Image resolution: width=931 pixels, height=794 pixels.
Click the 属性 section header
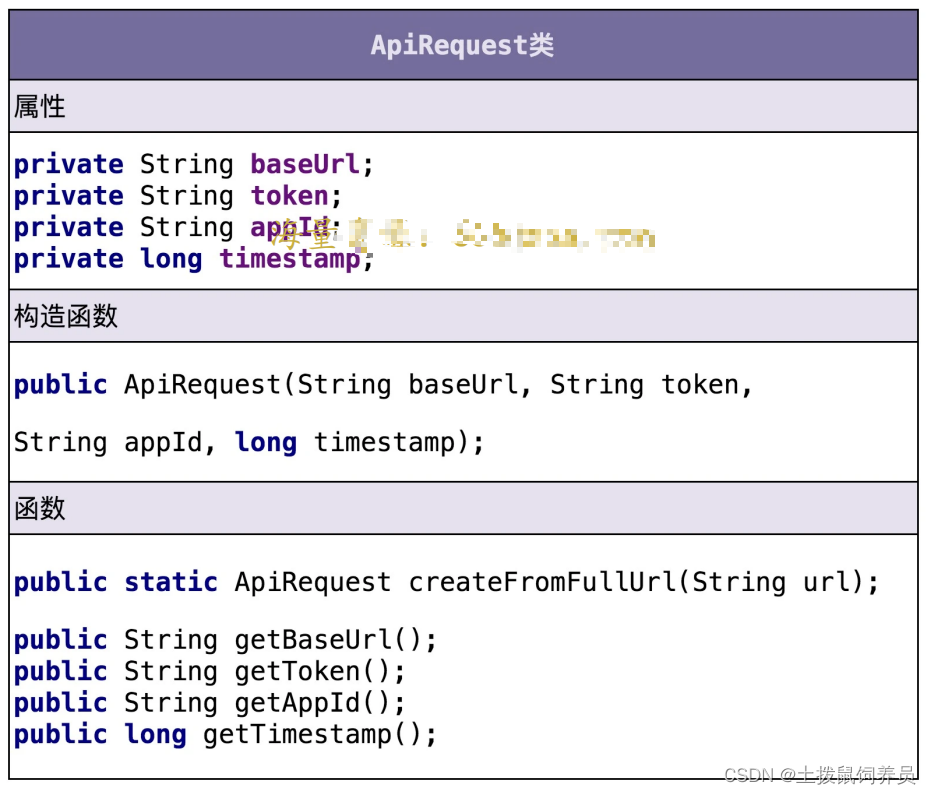pos(40,107)
